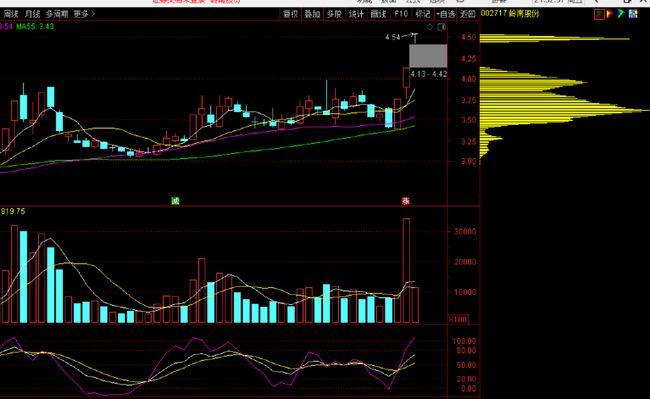Open F10 company info
650x399 pixels.
coord(401,14)
